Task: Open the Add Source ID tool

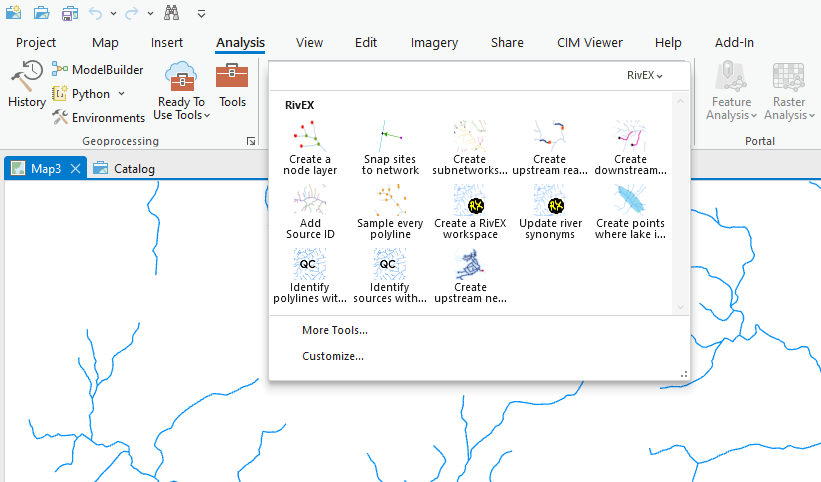Action: tap(310, 211)
